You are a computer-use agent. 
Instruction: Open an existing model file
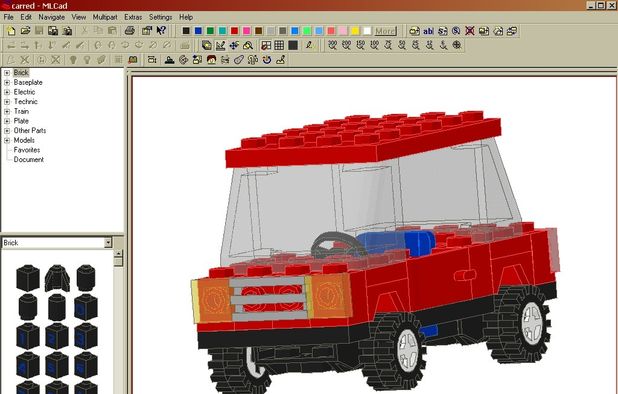tap(25, 31)
